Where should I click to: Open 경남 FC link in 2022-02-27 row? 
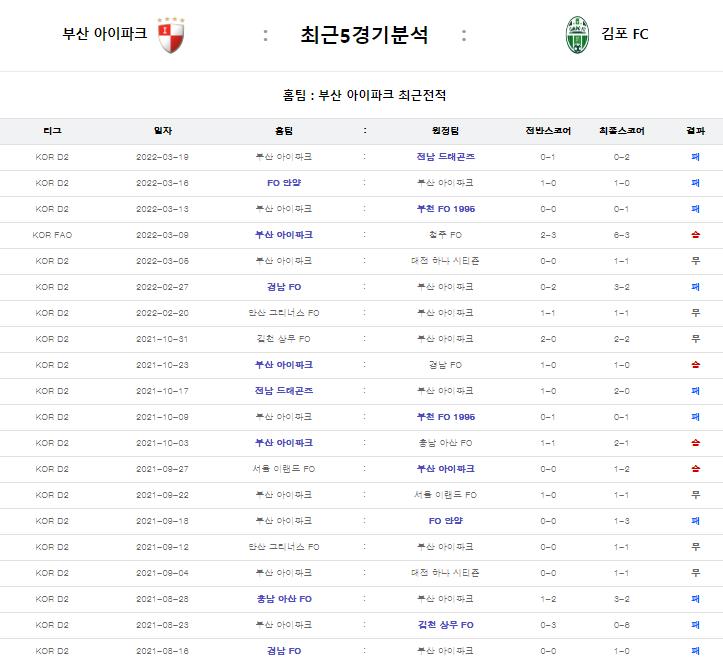coord(284,287)
